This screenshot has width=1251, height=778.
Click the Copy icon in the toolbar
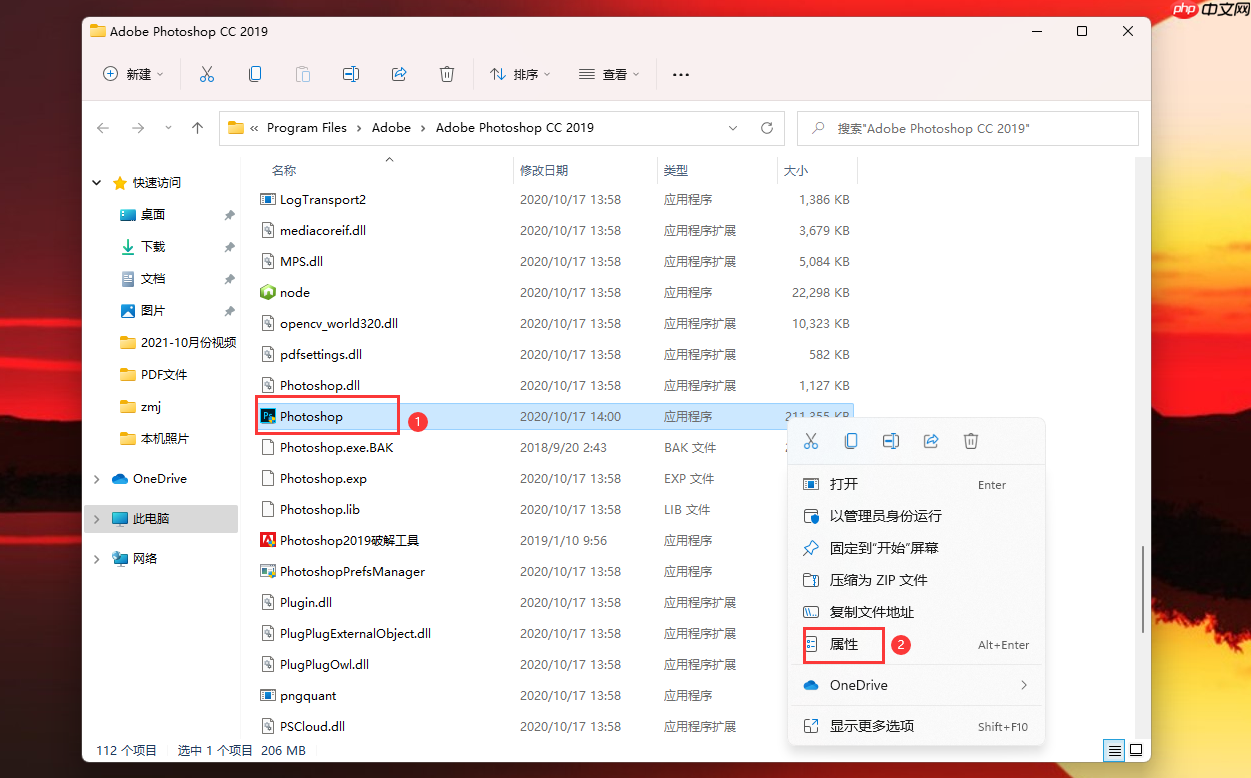(x=255, y=74)
